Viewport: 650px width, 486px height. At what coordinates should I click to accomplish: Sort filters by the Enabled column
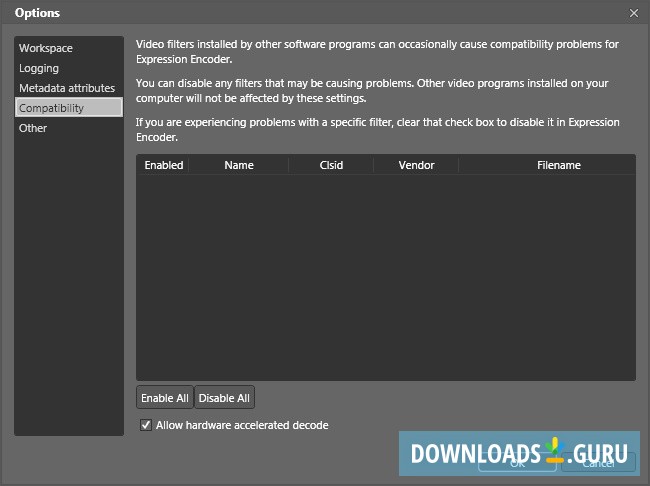pyautogui.click(x=164, y=165)
